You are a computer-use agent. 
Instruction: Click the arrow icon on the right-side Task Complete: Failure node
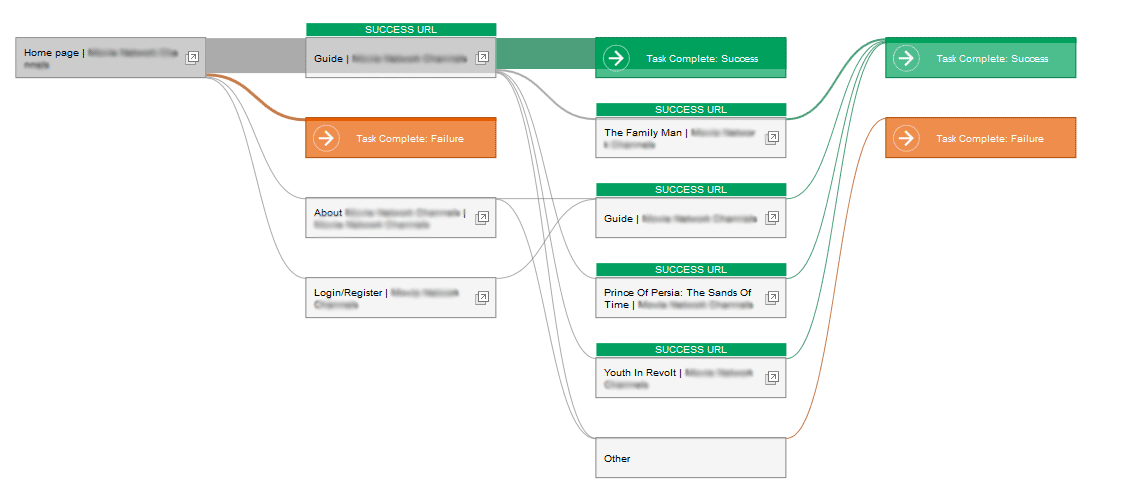tap(906, 138)
